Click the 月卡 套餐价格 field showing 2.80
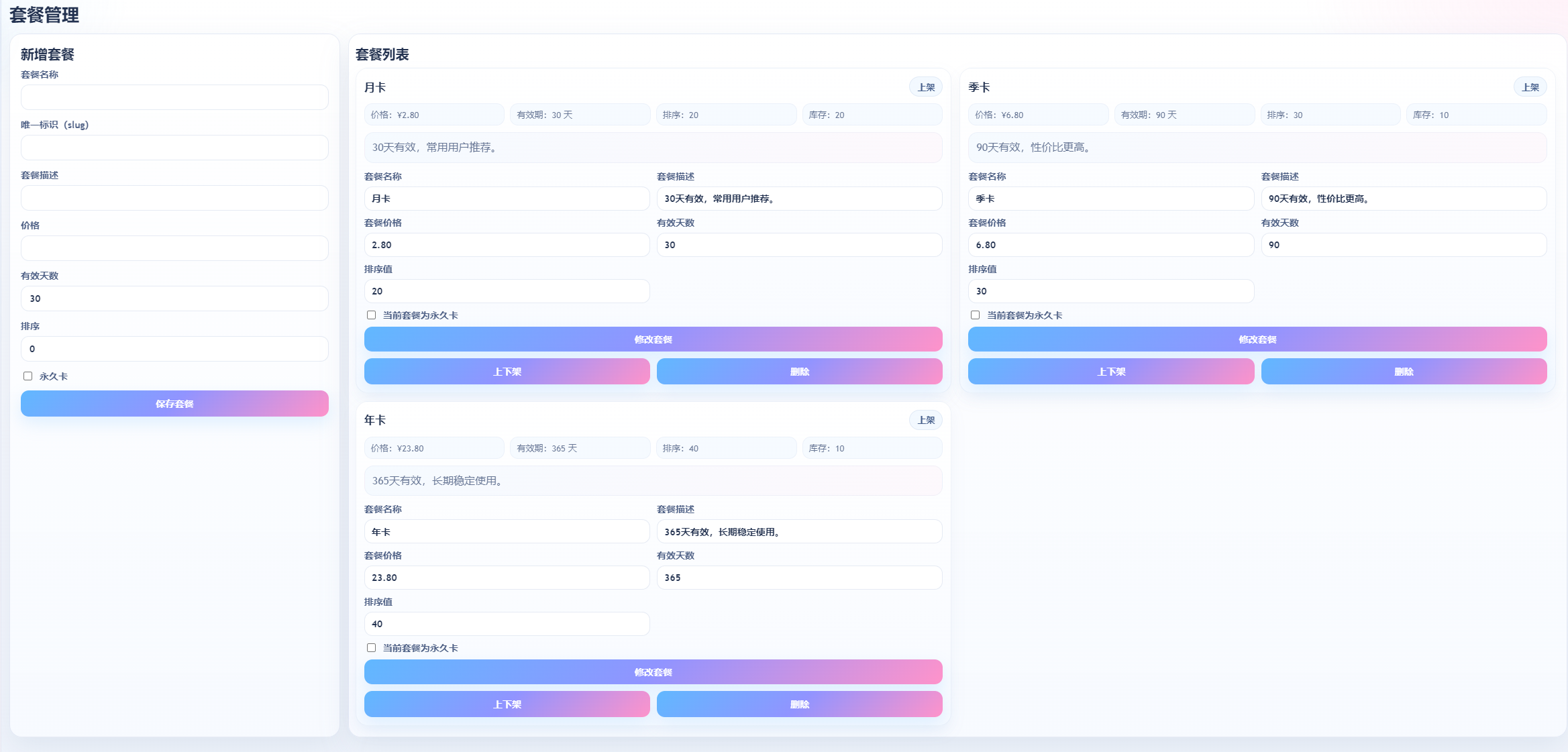Screen dimensions: 1568x752 click(x=507, y=245)
